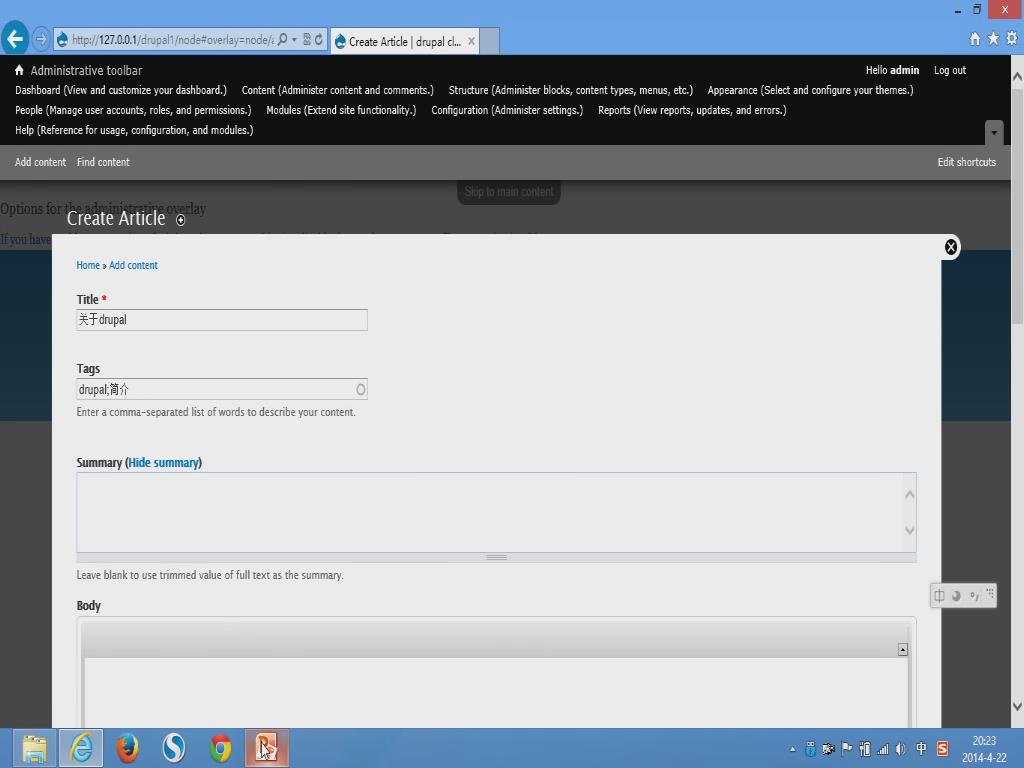1024x768 pixels.
Task: Open the Configuration admin menu item
Action: coord(507,110)
